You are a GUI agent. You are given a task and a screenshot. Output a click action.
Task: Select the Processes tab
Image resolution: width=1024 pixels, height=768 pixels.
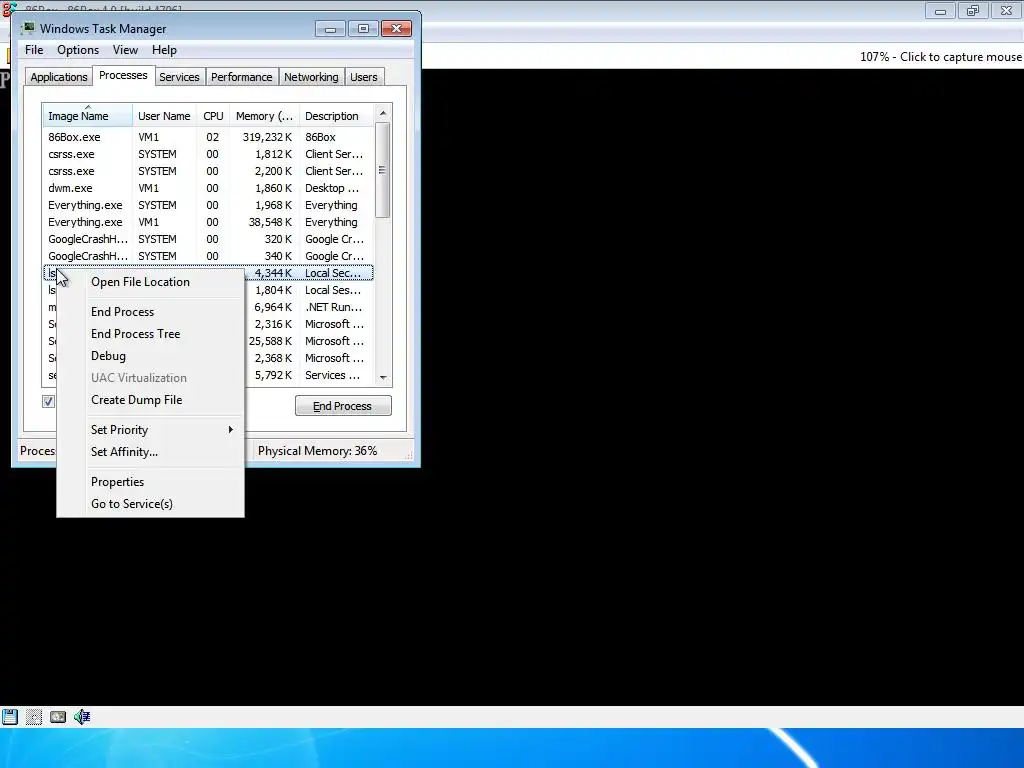click(x=123, y=75)
